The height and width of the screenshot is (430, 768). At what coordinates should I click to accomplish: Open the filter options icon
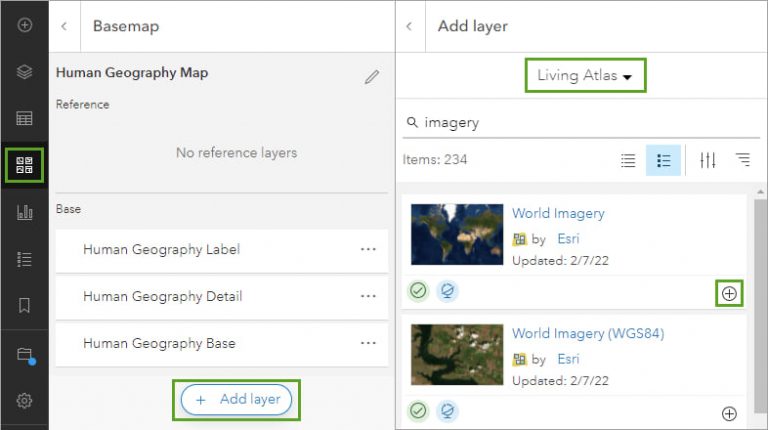[708, 160]
